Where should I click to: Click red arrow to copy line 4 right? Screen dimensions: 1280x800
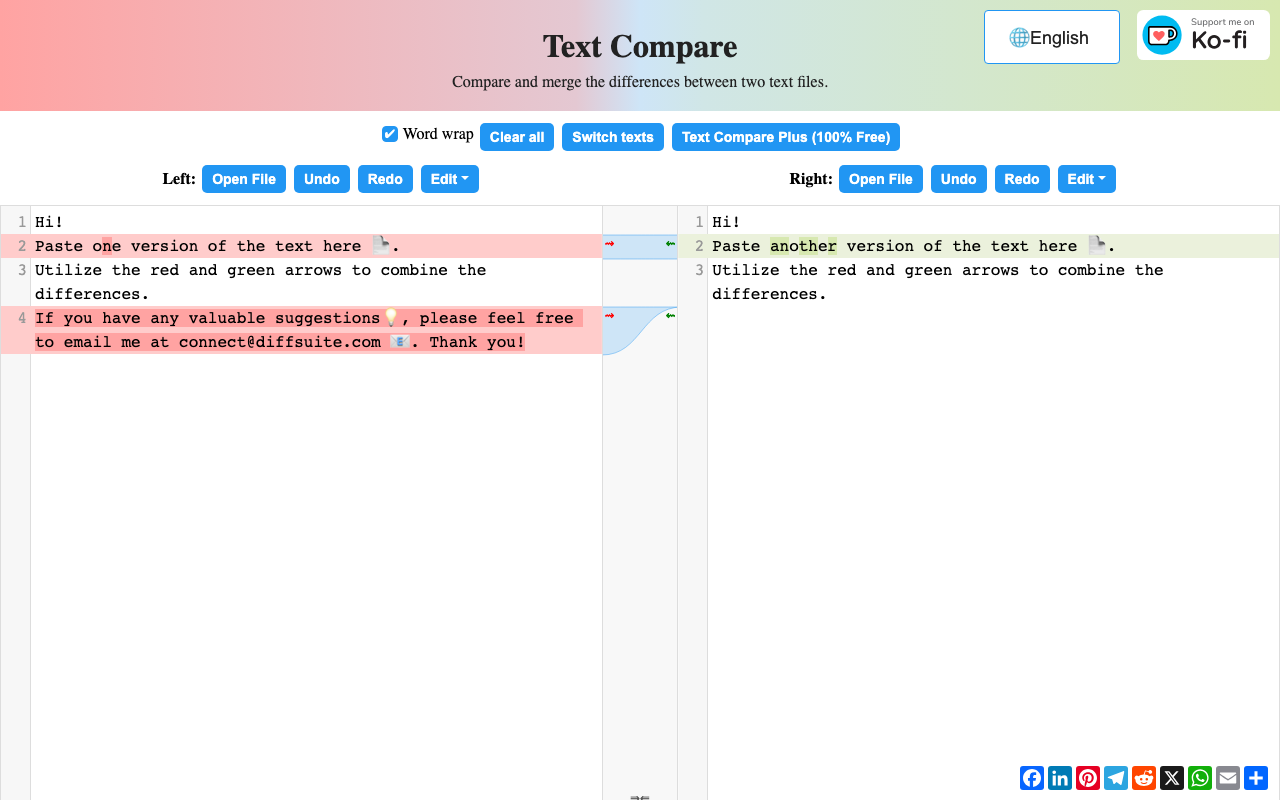tap(609, 315)
